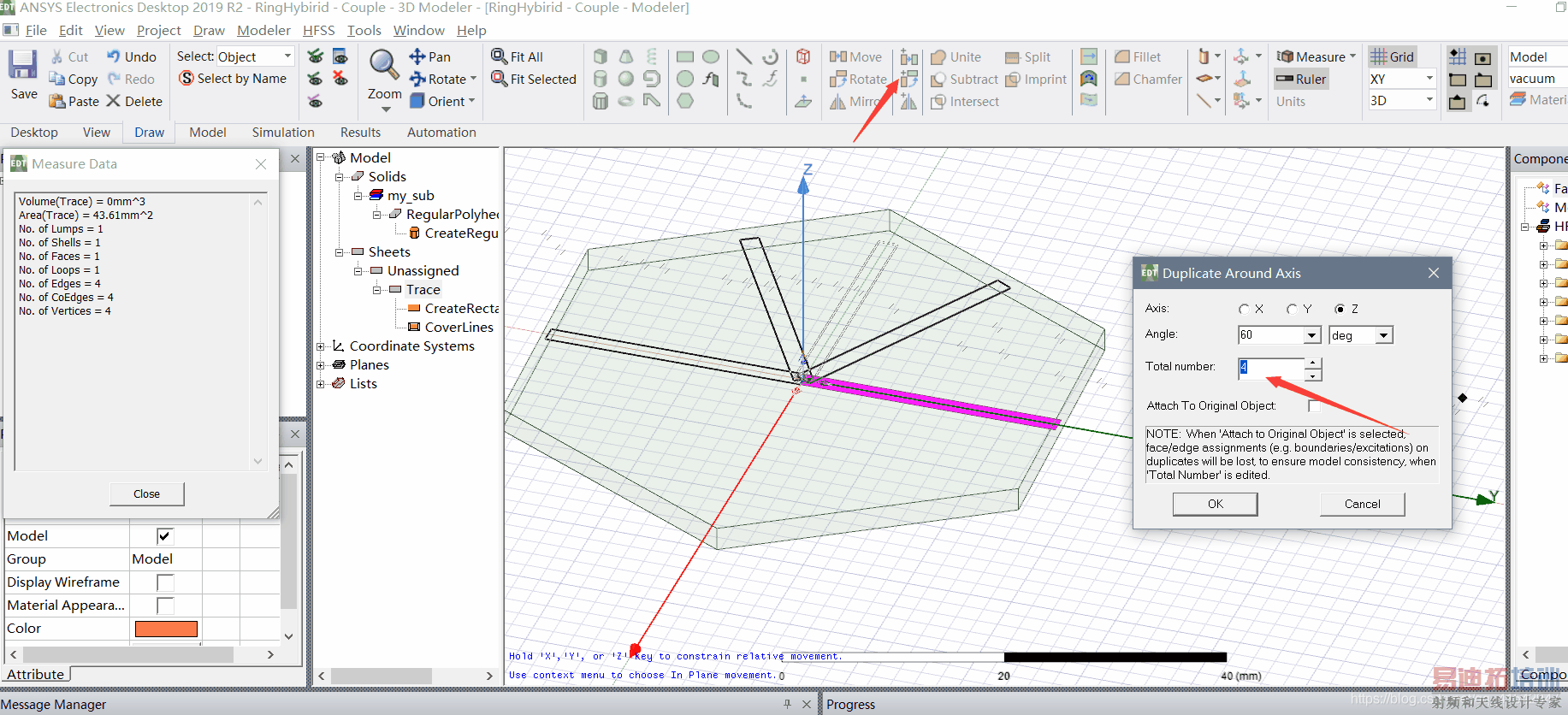Expand the Lists tree node

point(321,384)
